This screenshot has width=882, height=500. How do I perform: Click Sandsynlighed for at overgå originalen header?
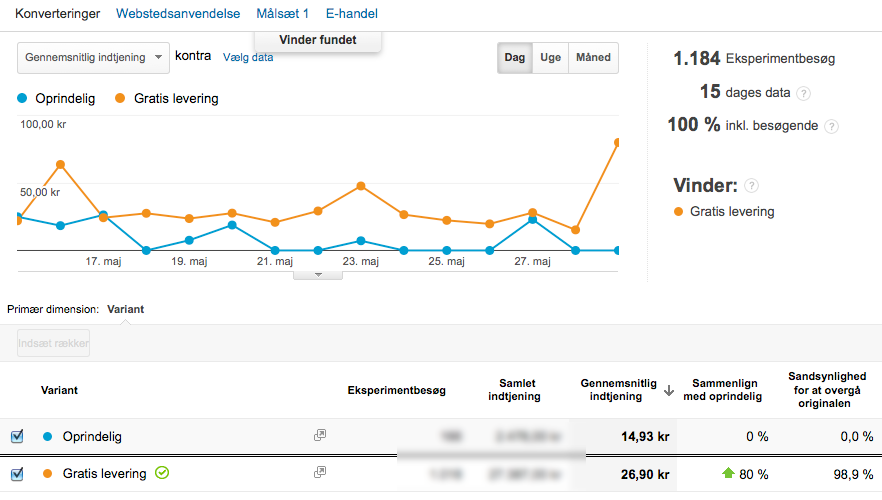827,390
